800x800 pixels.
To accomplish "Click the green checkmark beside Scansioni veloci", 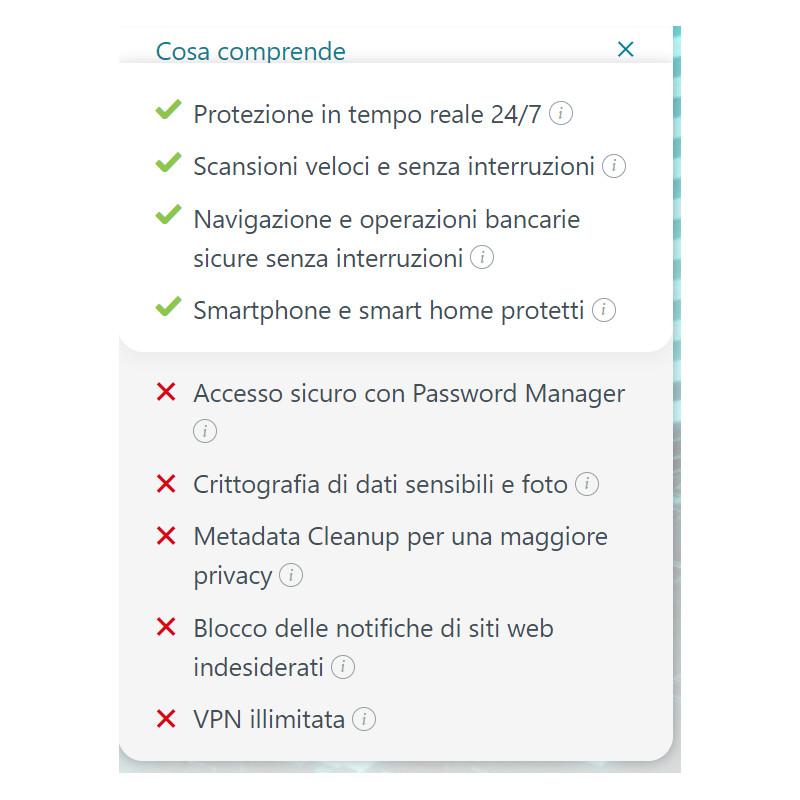I will [x=167, y=163].
